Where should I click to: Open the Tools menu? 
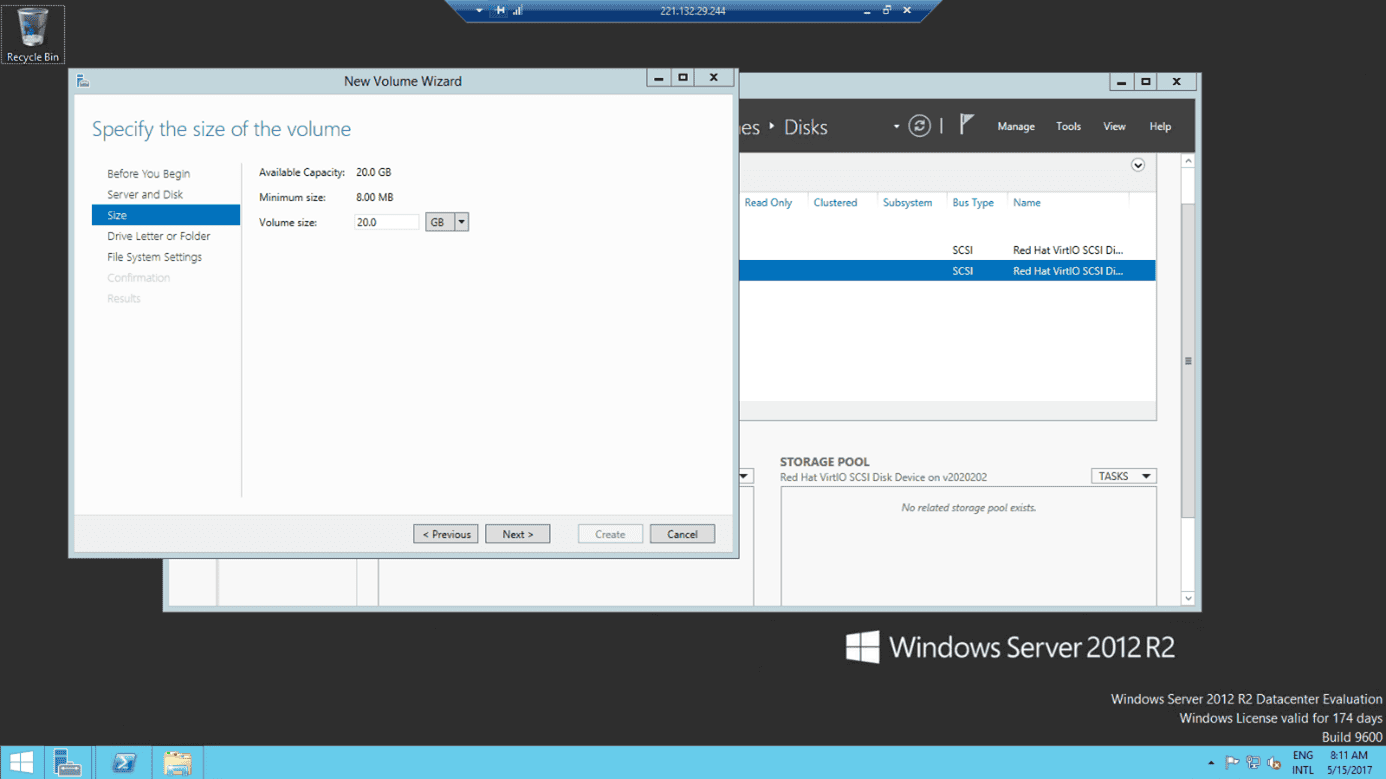point(1068,127)
